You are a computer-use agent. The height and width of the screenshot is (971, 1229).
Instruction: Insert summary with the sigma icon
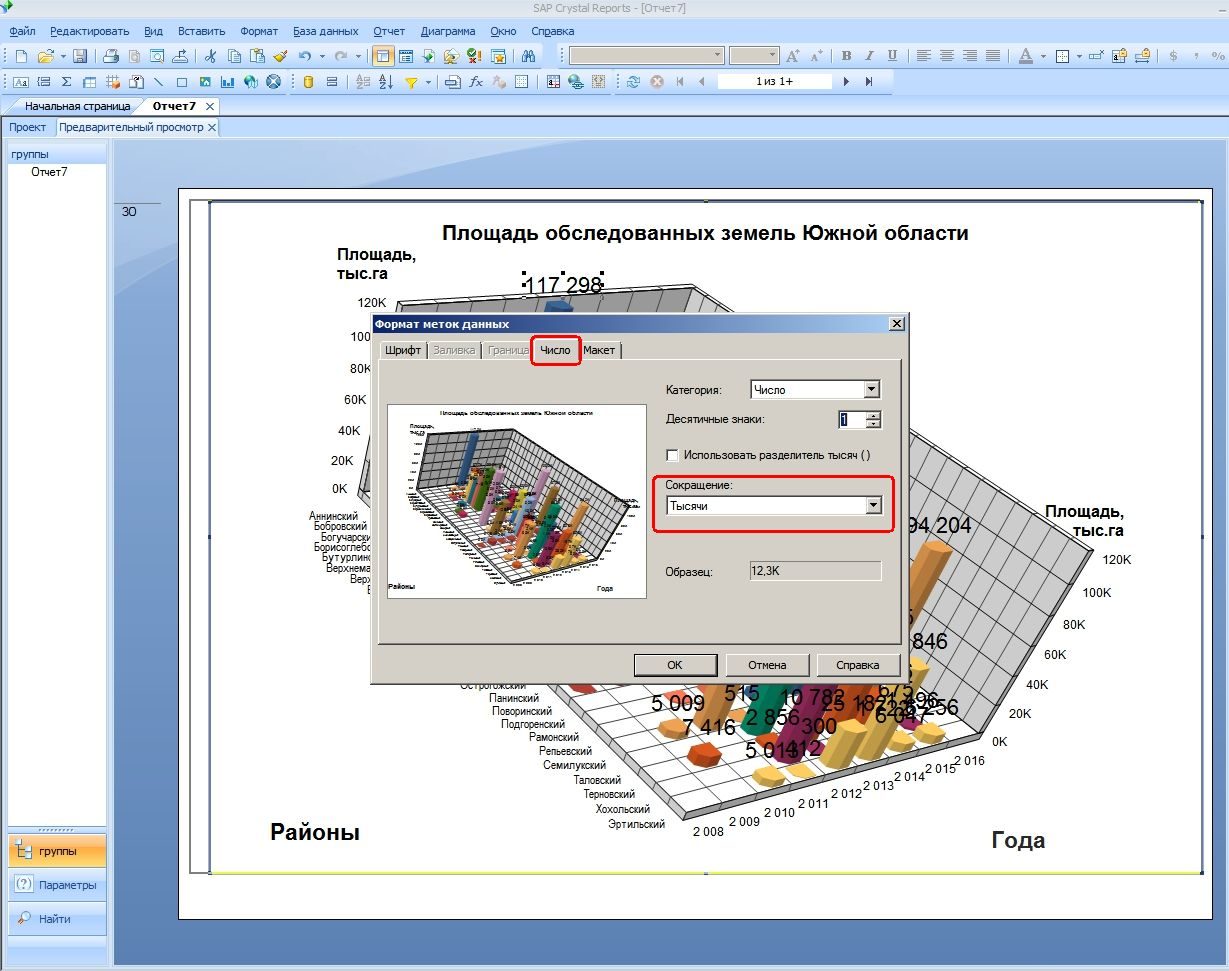66,82
